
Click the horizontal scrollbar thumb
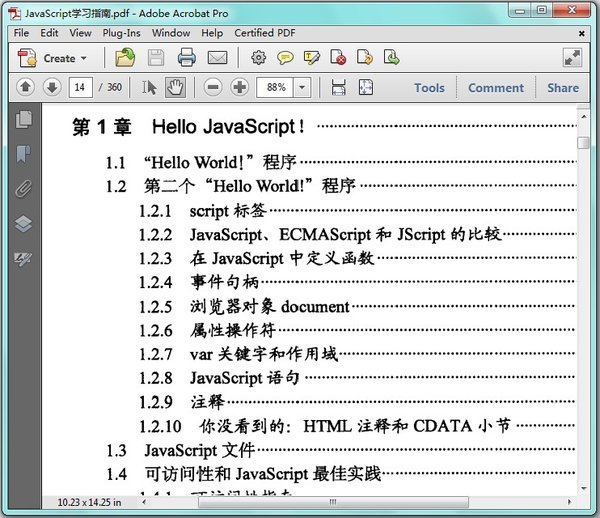point(333,502)
